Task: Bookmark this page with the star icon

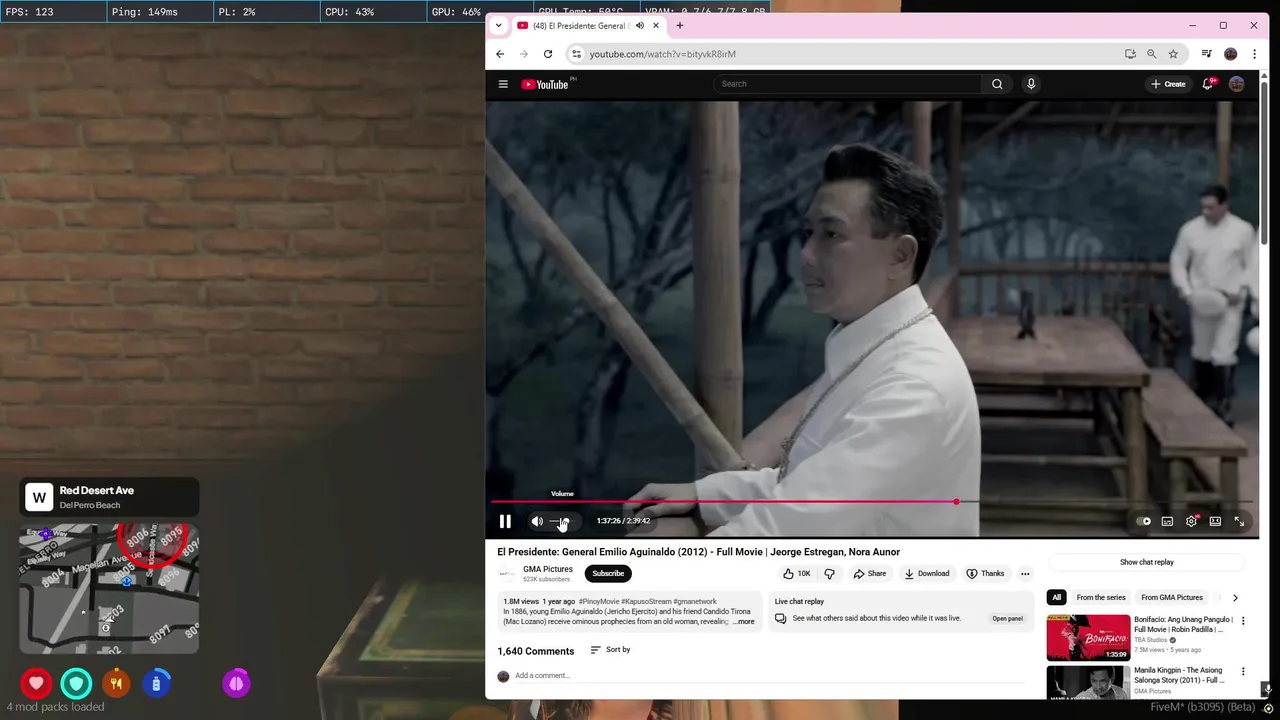Action: (1173, 54)
